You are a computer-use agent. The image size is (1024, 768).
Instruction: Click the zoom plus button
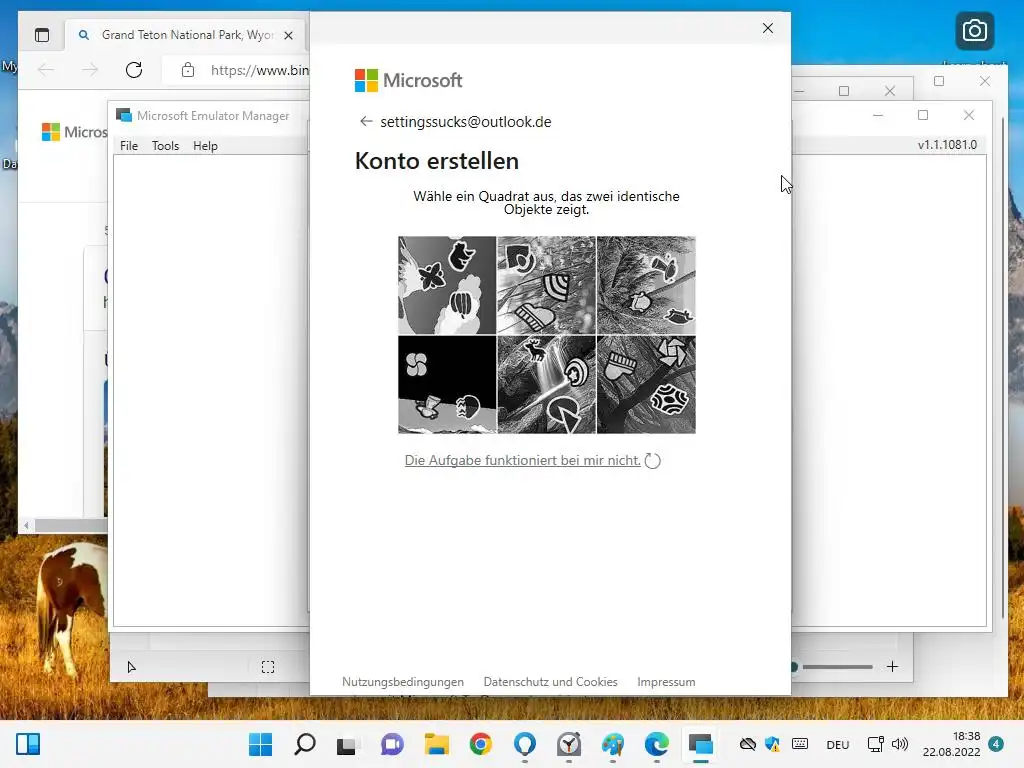(x=892, y=666)
